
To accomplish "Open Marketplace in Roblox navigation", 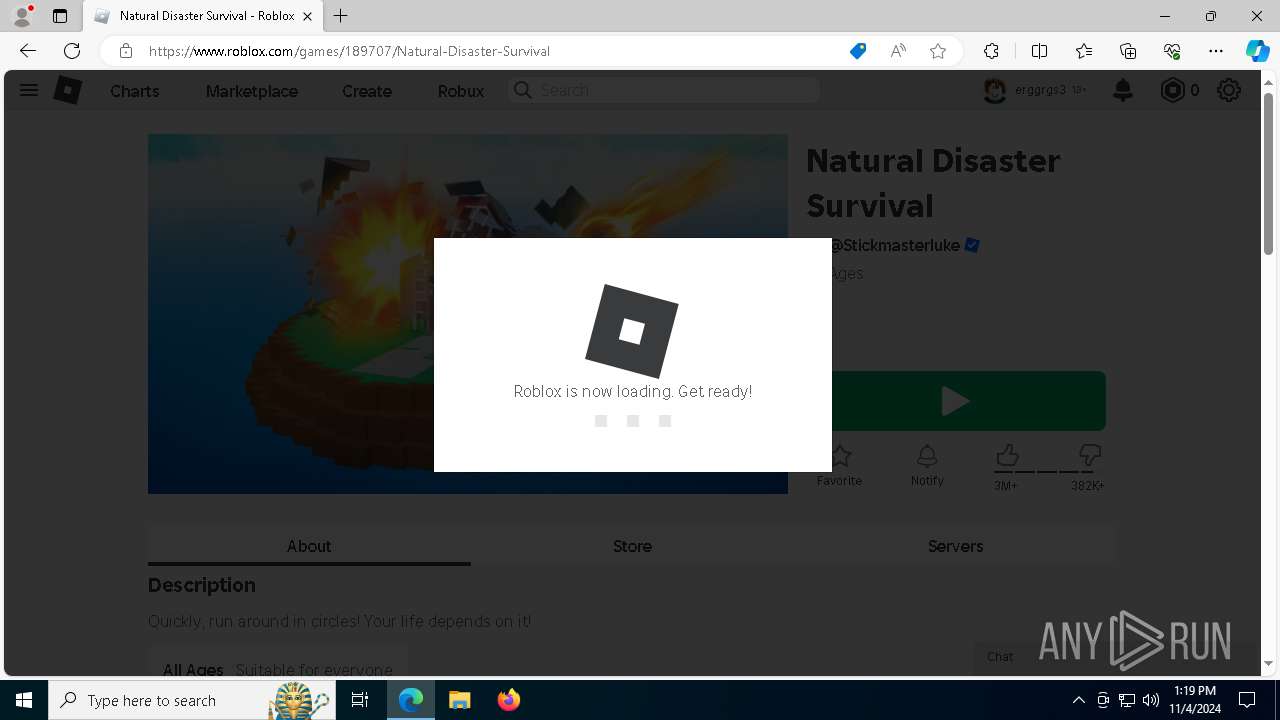I will click(x=252, y=91).
